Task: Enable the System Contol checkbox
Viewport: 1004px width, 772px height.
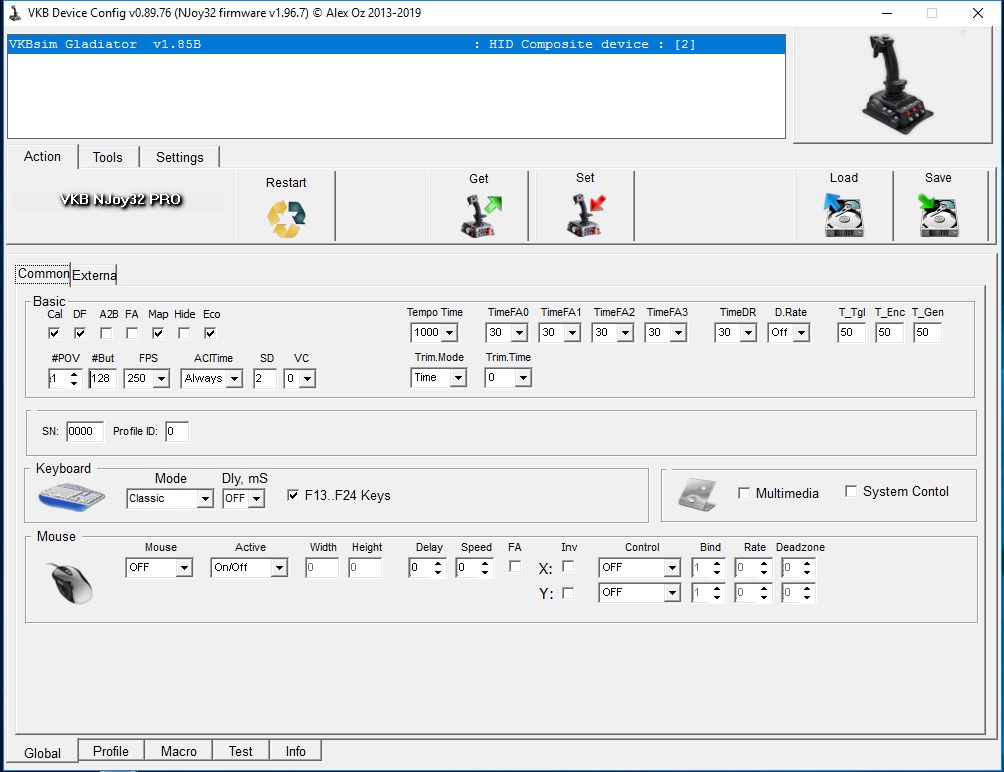Action: (851, 491)
